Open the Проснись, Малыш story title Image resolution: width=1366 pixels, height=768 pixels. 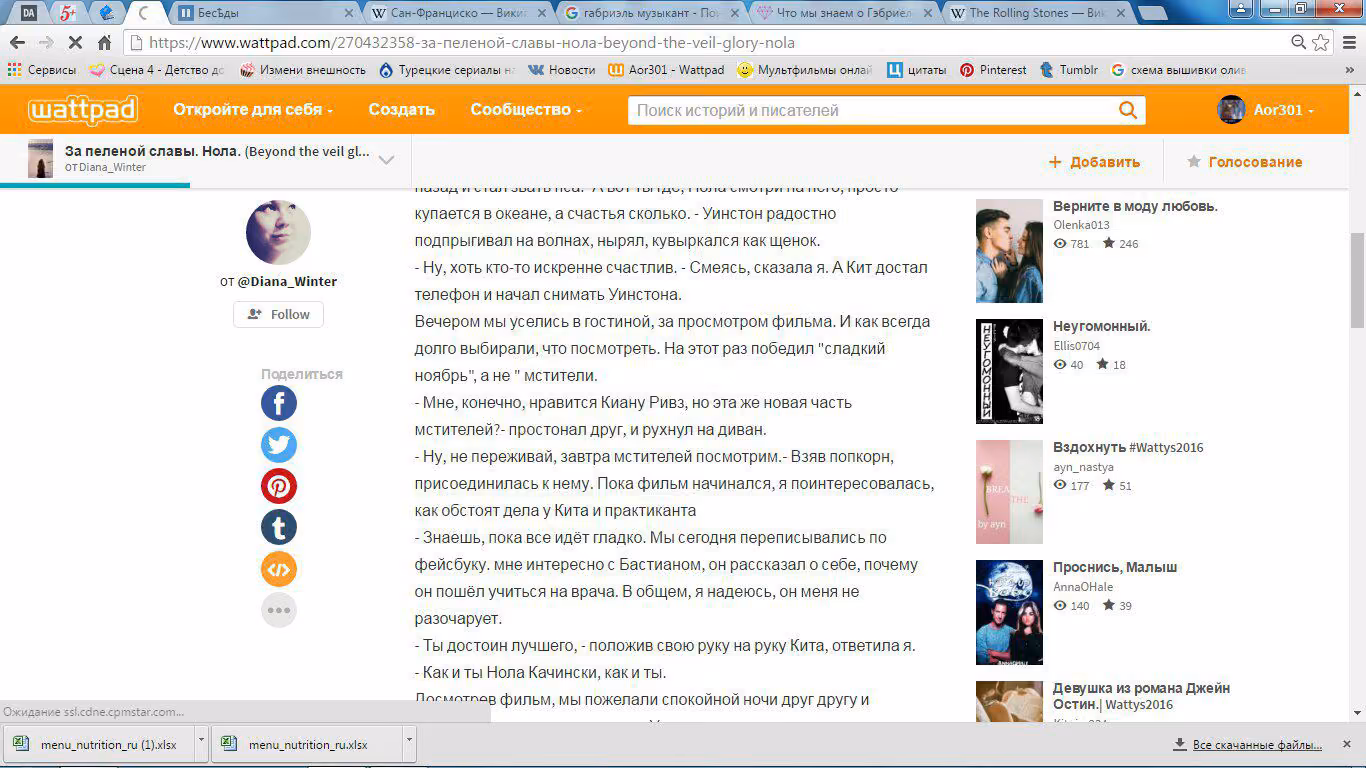[x=1115, y=567]
